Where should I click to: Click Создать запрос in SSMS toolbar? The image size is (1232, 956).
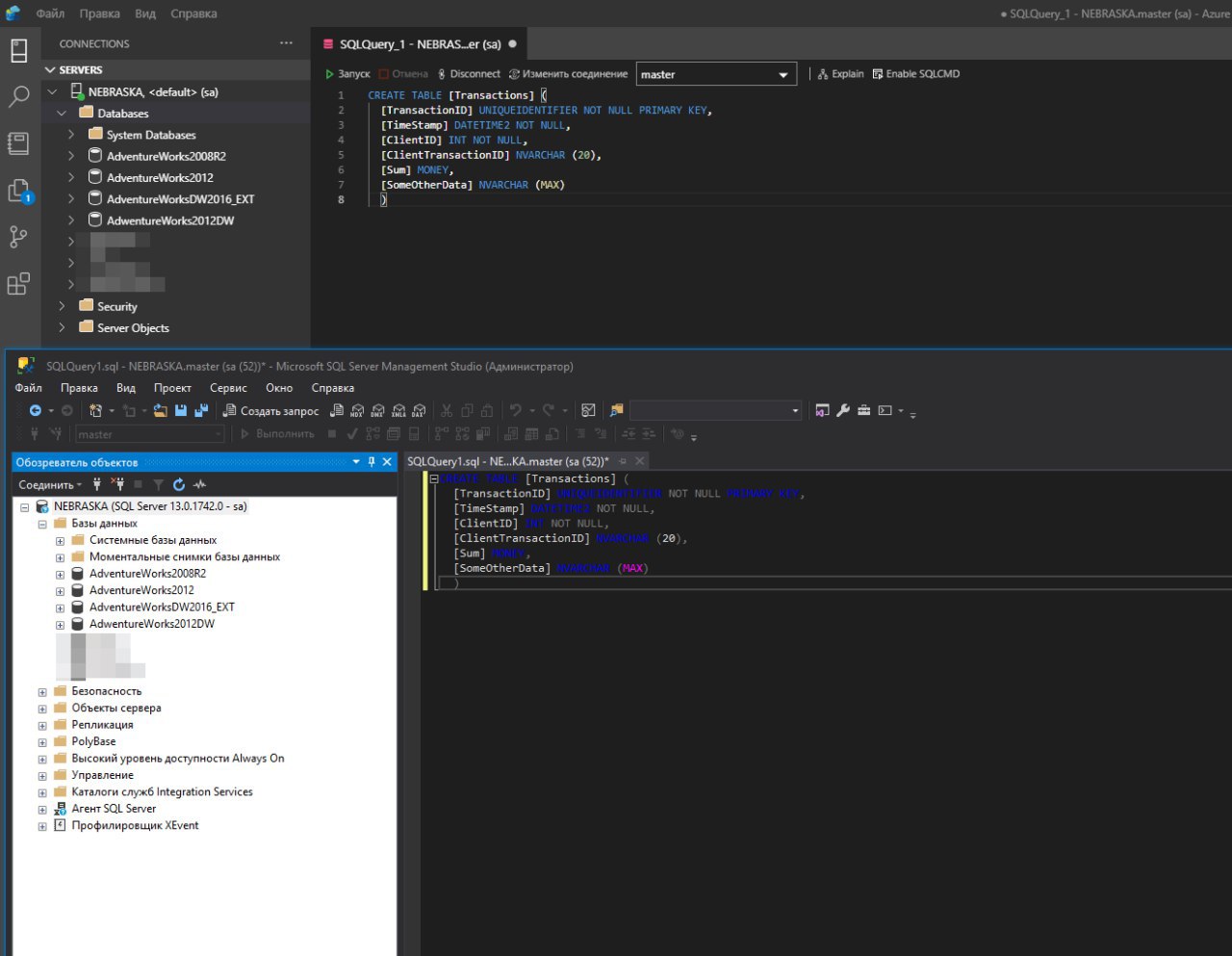[270, 411]
